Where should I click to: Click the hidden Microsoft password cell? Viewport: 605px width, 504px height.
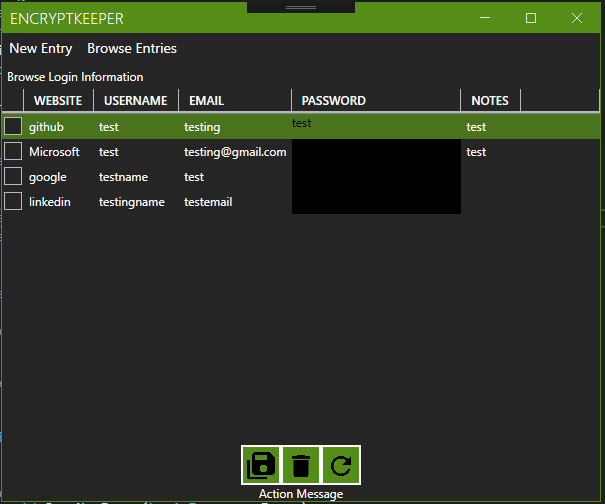376,152
